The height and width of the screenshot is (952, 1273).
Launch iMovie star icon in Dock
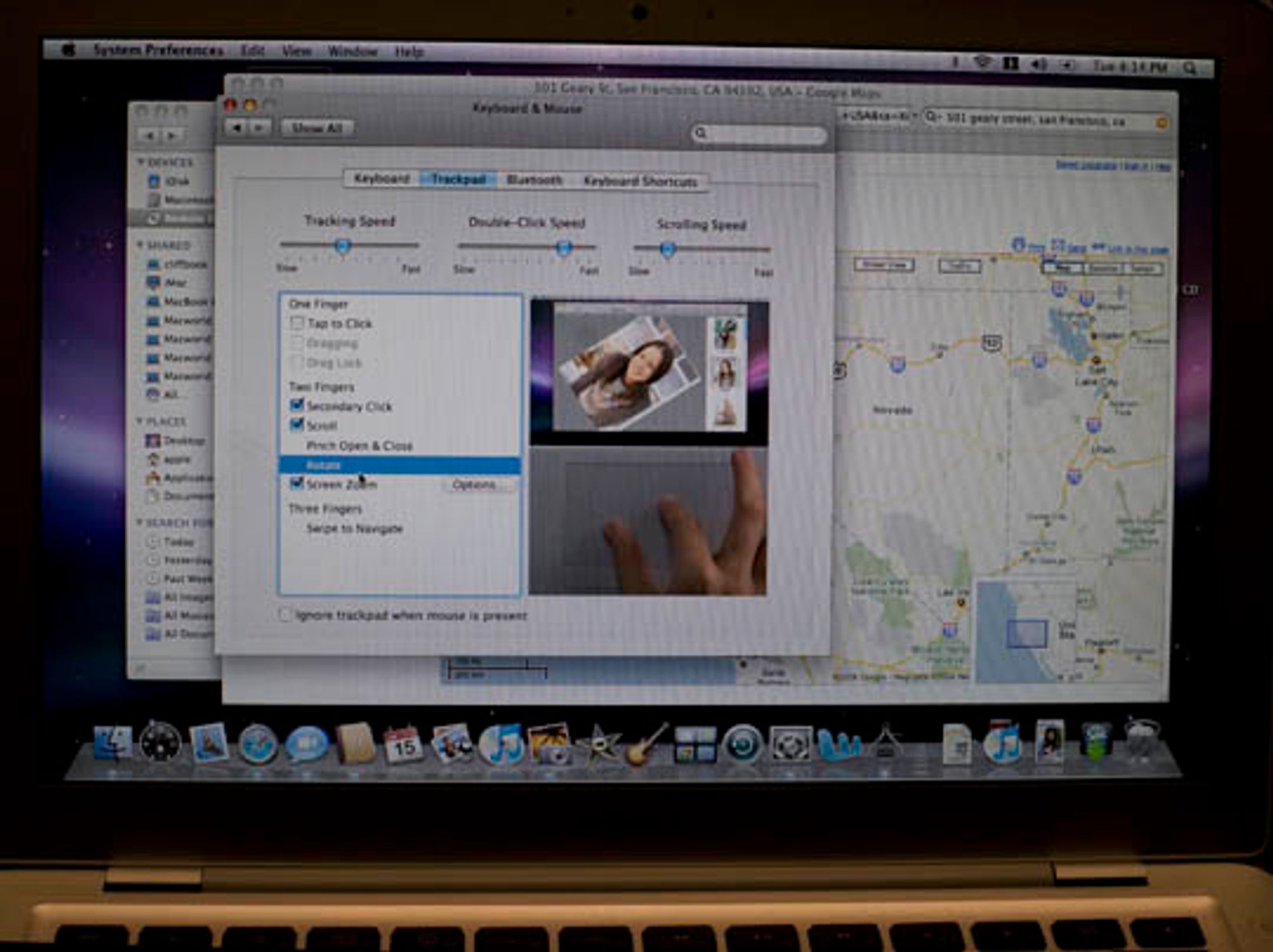click(598, 745)
